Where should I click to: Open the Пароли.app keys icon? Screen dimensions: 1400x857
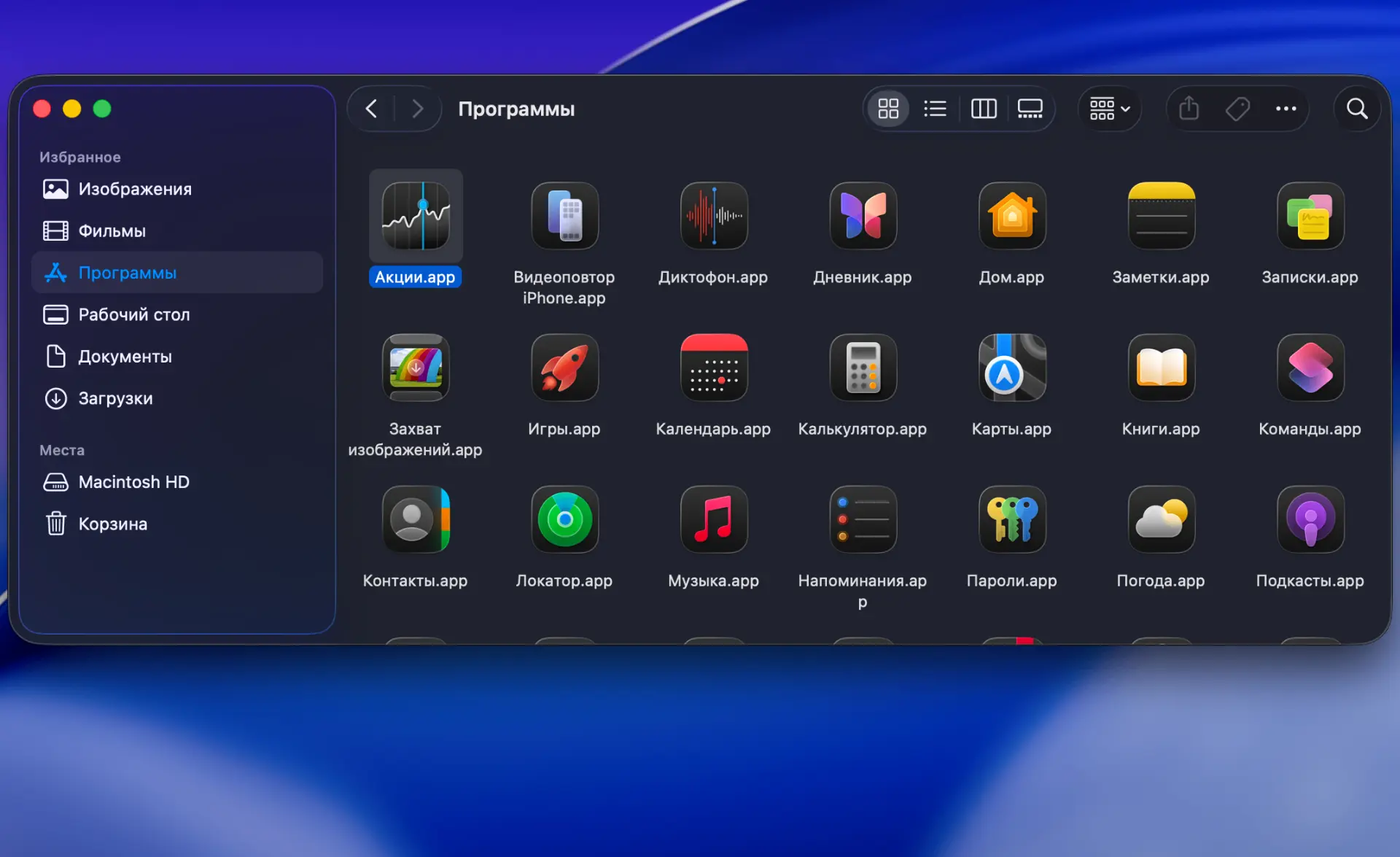(x=1012, y=519)
